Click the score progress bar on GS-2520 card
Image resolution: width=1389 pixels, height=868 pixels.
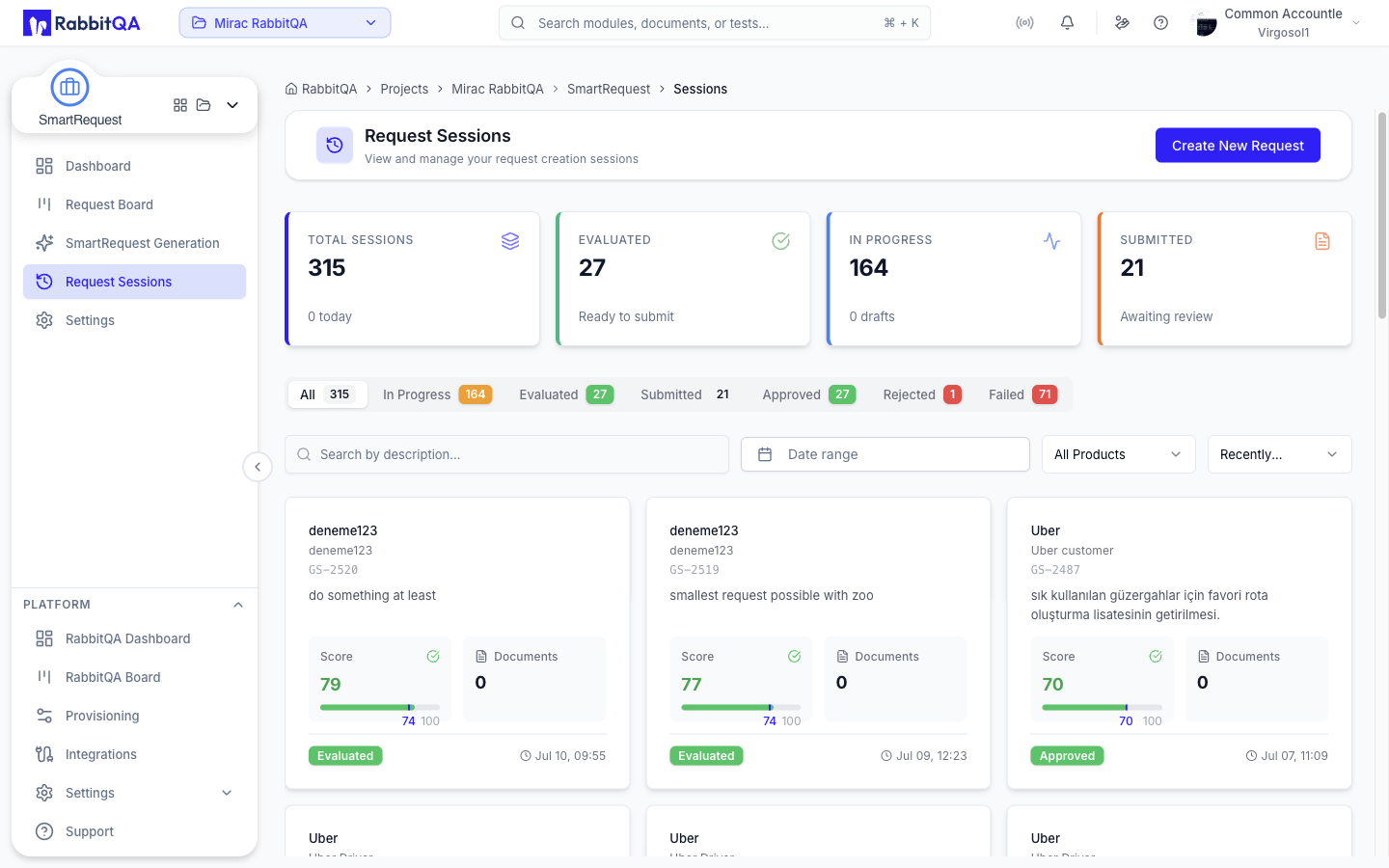tap(380, 707)
